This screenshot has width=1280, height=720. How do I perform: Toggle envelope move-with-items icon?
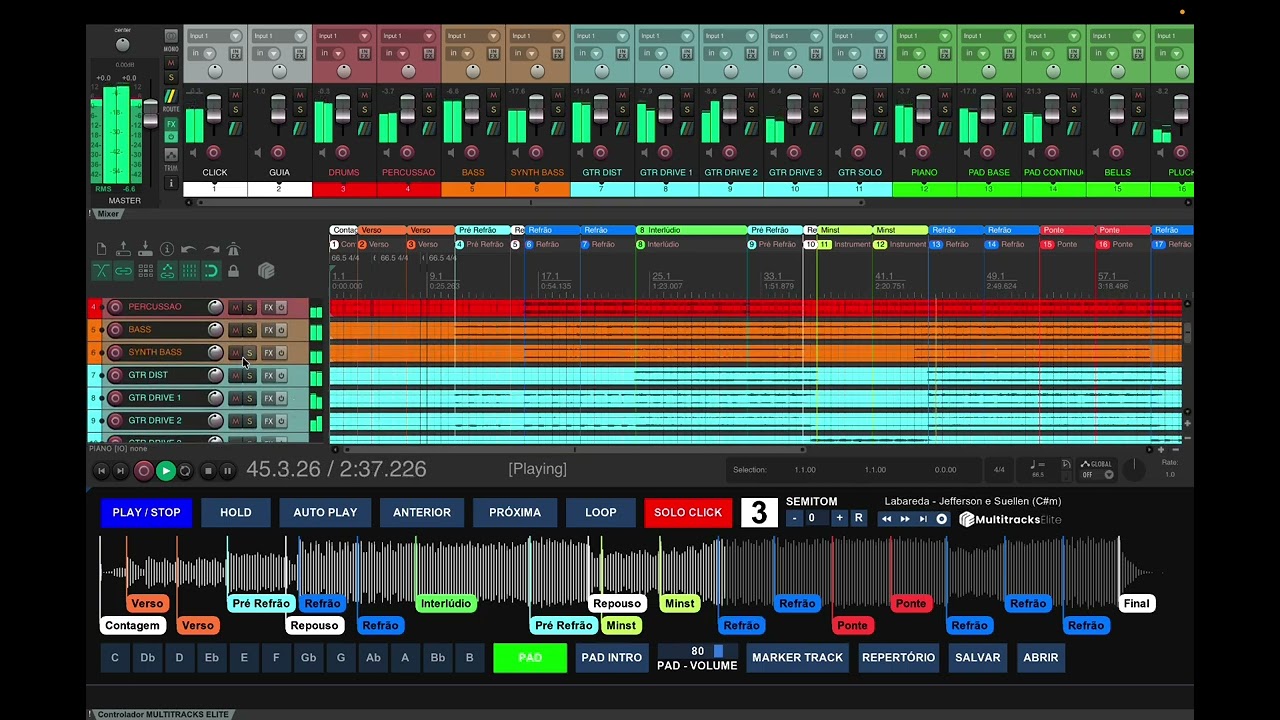(167, 271)
